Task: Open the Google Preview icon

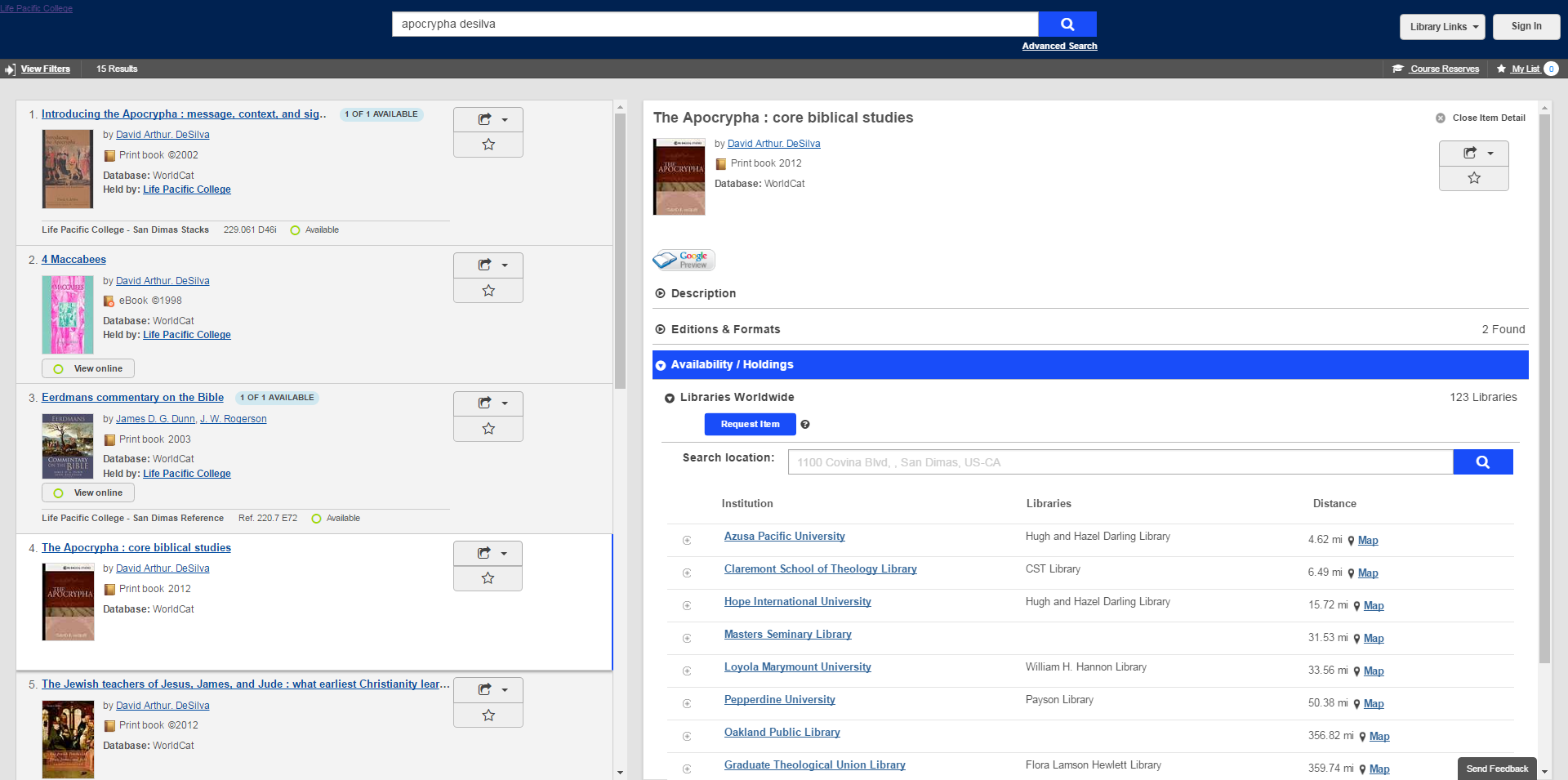Action: point(684,260)
